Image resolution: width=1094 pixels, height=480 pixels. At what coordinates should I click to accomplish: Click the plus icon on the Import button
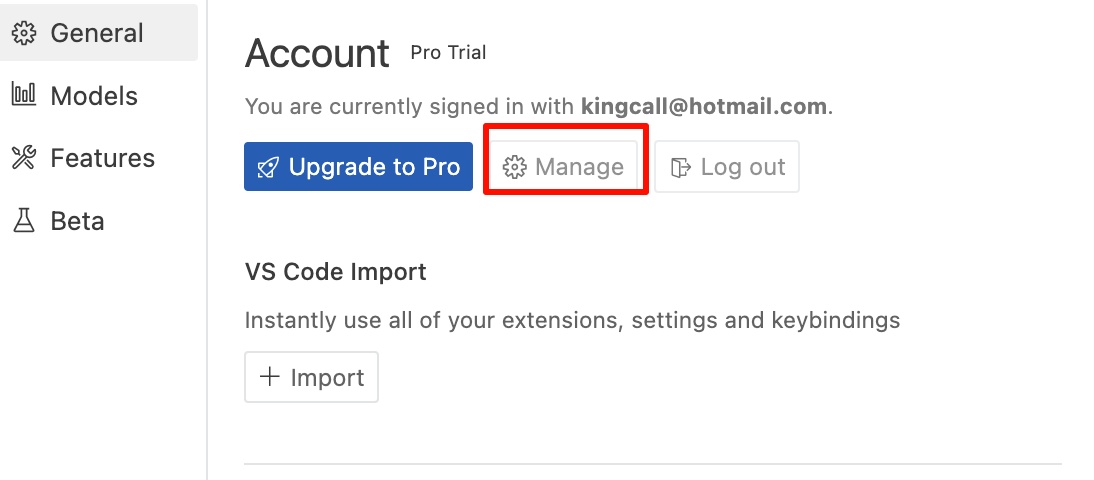[269, 377]
